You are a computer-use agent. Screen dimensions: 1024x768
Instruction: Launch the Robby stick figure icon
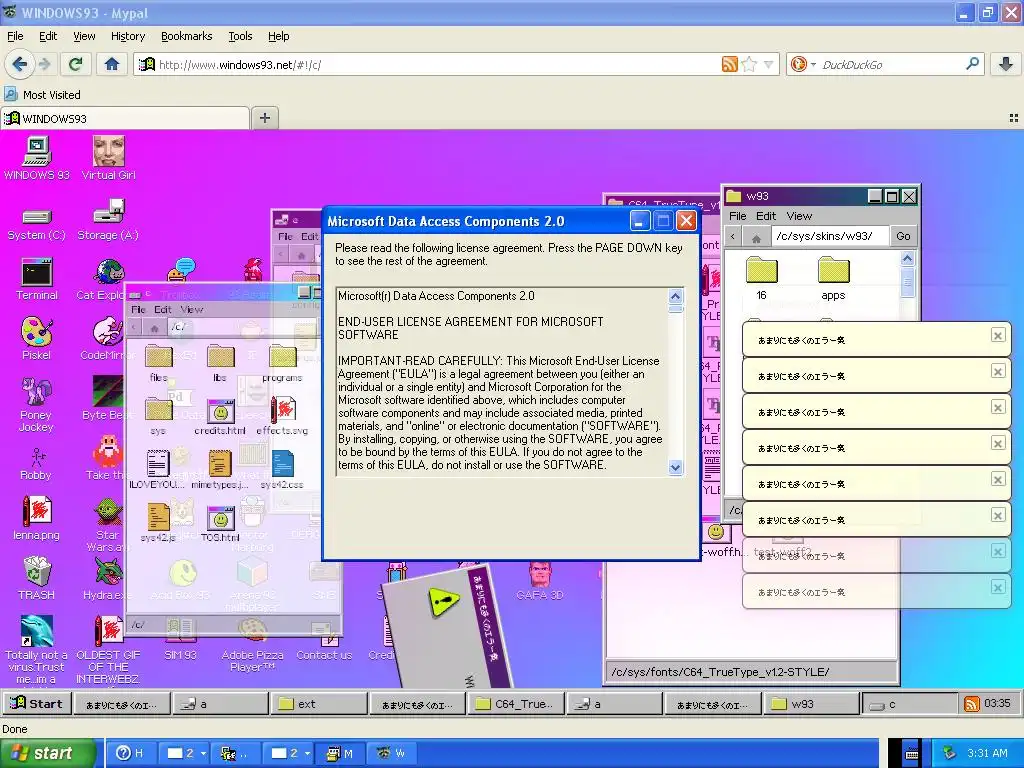tap(36, 464)
